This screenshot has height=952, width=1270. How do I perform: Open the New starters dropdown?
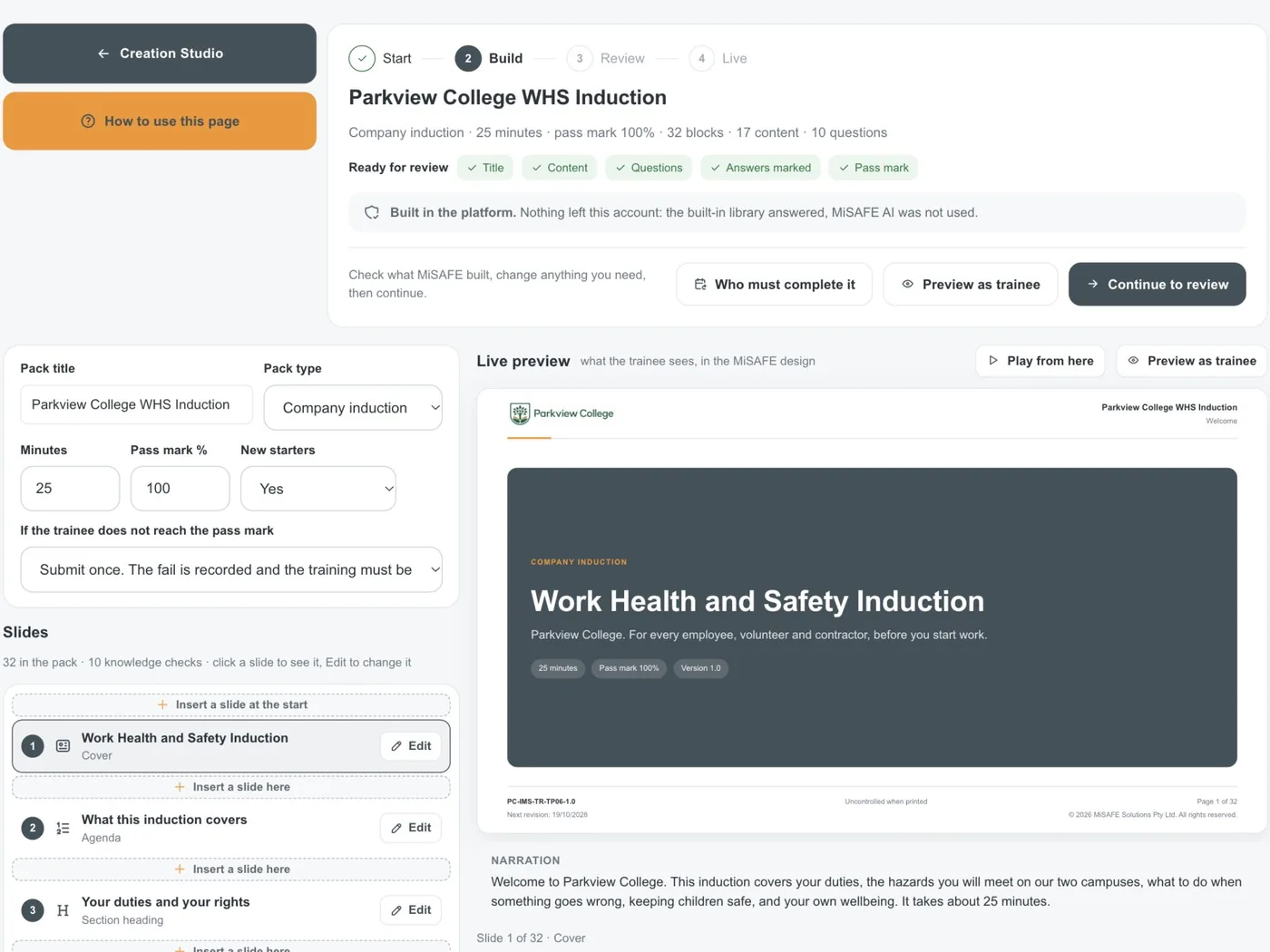318,489
